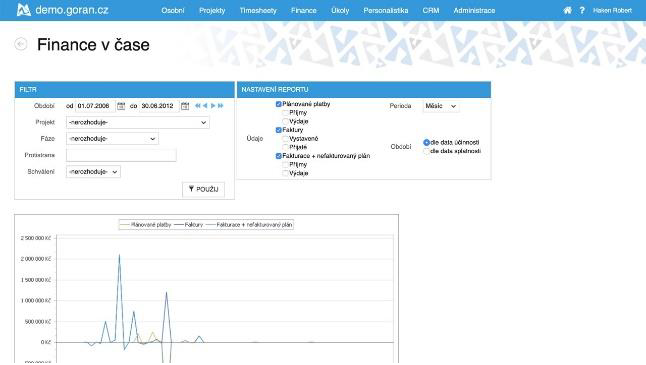Viewport: 646px width, 365px height.
Task: Go to next period arrow
Action: tap(213, 106)
